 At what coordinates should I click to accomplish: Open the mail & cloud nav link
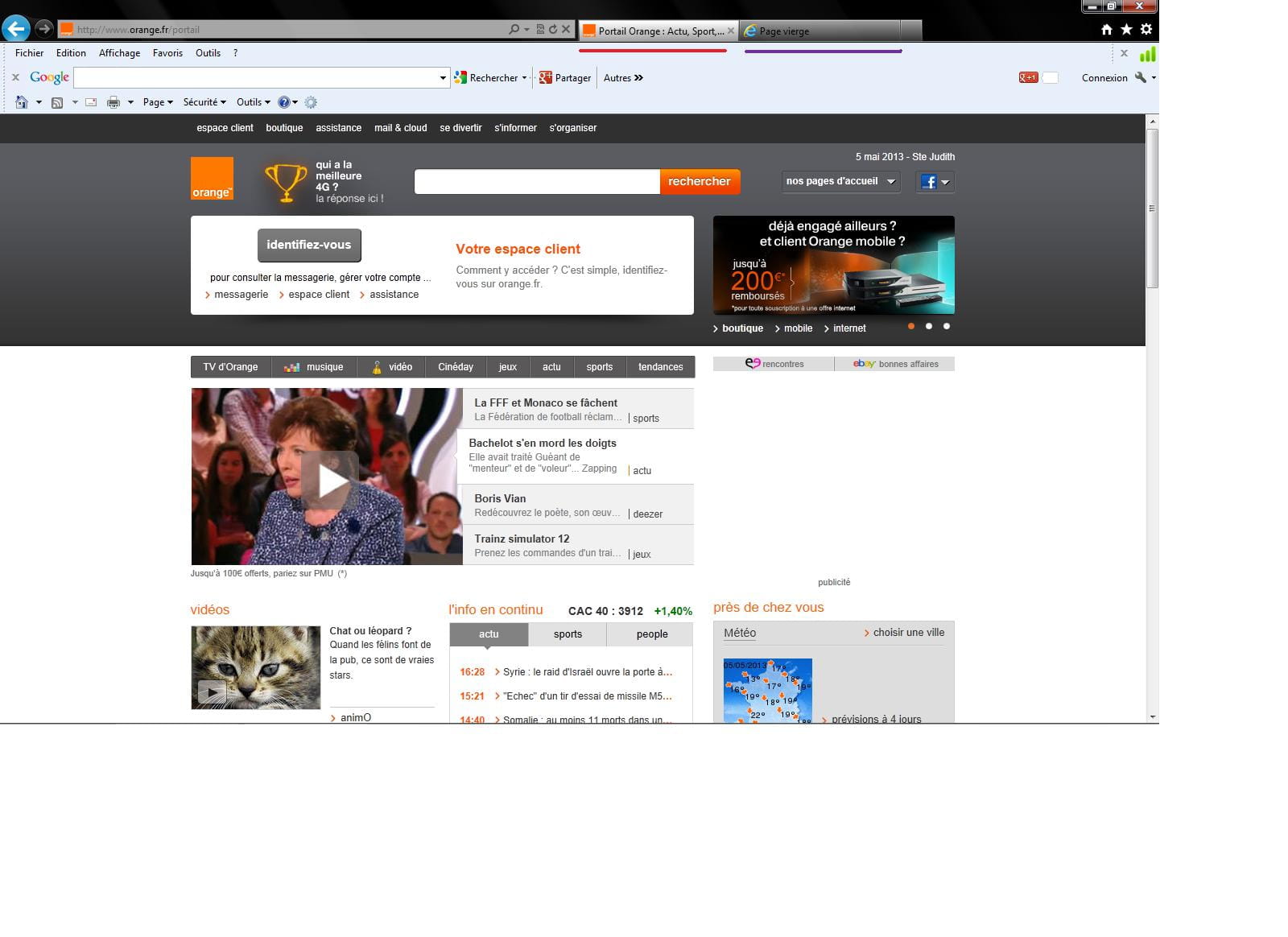(401, 128)
